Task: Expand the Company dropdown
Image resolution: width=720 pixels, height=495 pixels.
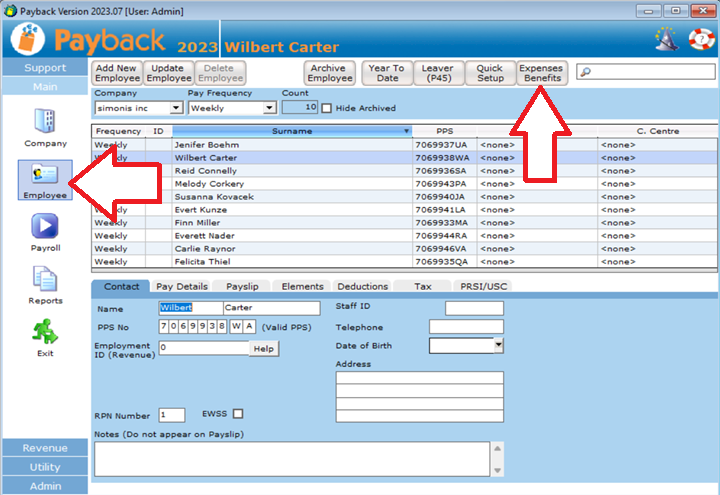Action: point(176,108)
